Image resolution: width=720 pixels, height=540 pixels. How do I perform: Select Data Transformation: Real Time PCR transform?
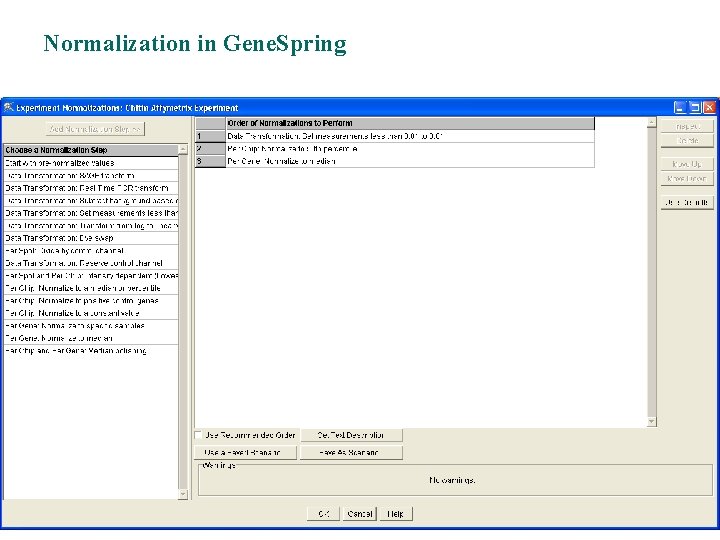[91, 188]
